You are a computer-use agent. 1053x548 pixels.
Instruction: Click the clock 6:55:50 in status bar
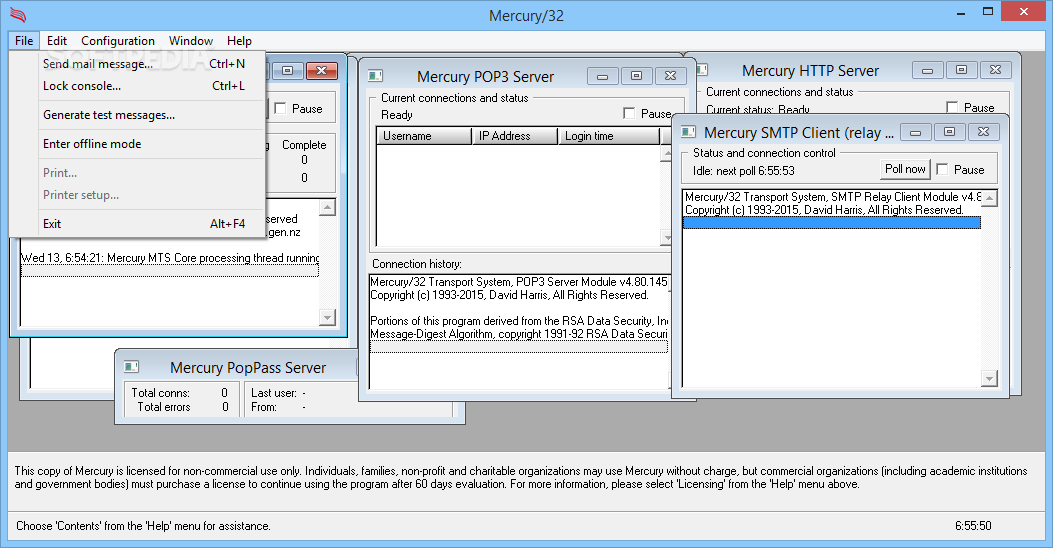[x=973, y=526]
